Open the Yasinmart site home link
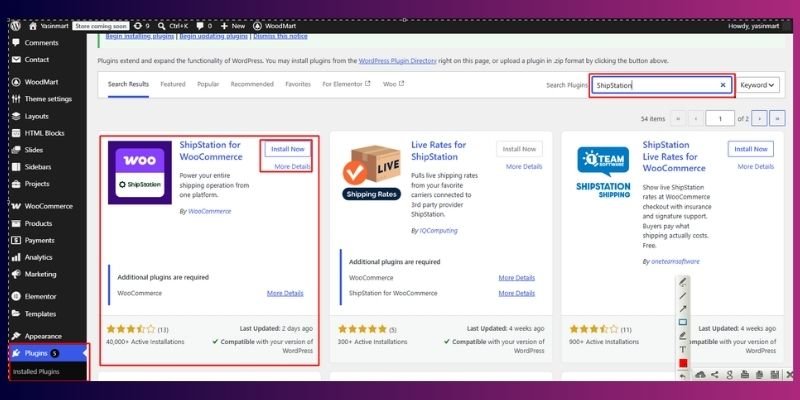The width and height of the screenshot is (800, 400). (48, 26)
